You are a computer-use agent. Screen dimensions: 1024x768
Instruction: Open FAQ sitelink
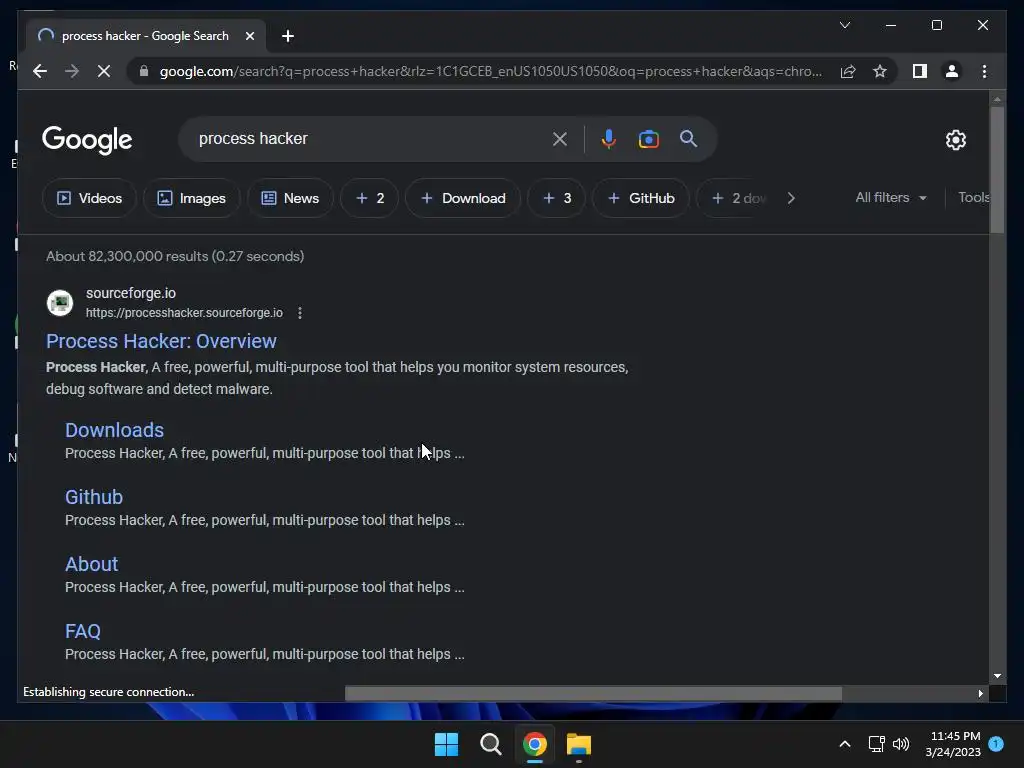(x=83, y=631)
